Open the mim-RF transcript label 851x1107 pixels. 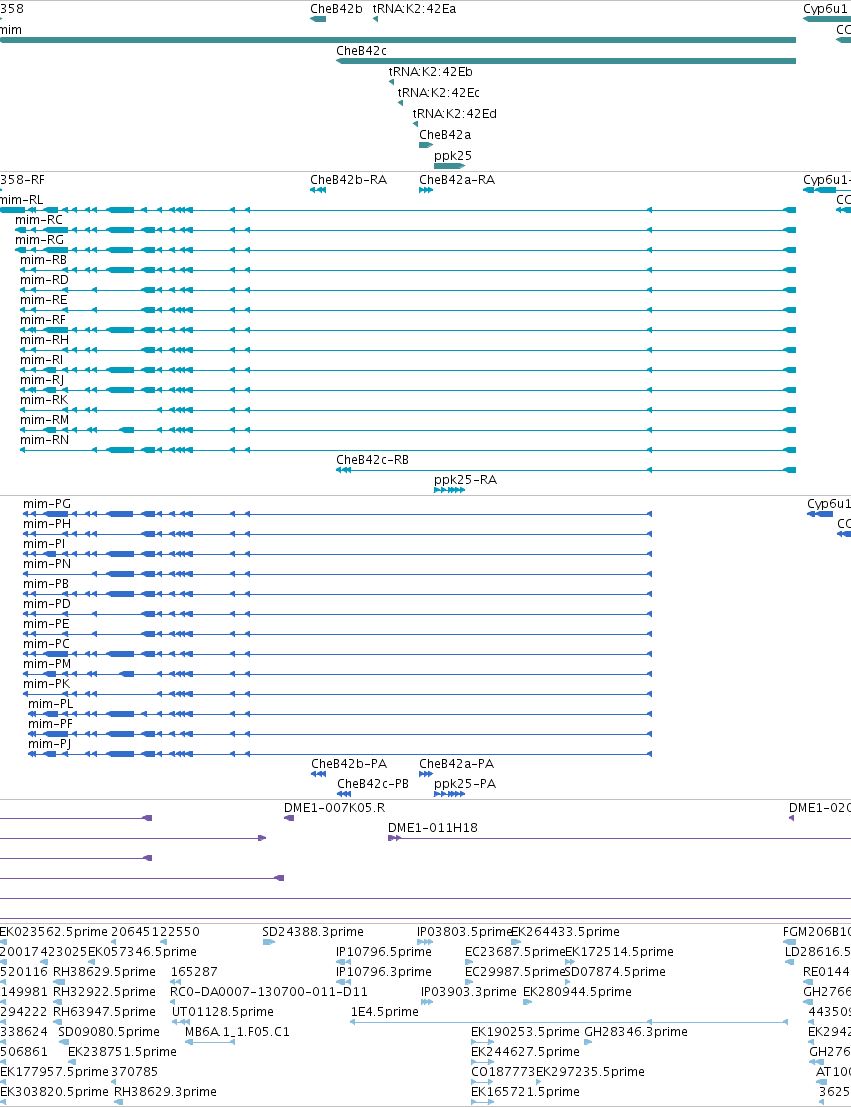pos(43,320)
